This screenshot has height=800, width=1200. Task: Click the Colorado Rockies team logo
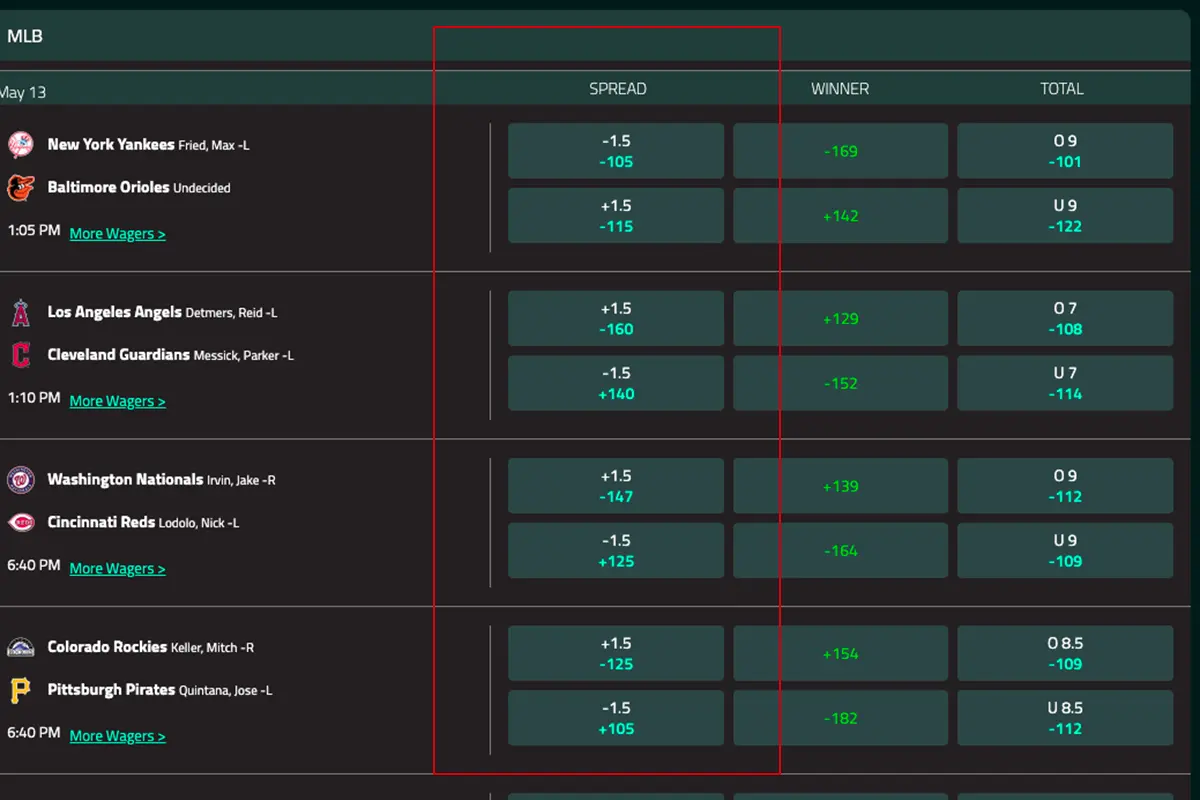[x=20, y=647]
